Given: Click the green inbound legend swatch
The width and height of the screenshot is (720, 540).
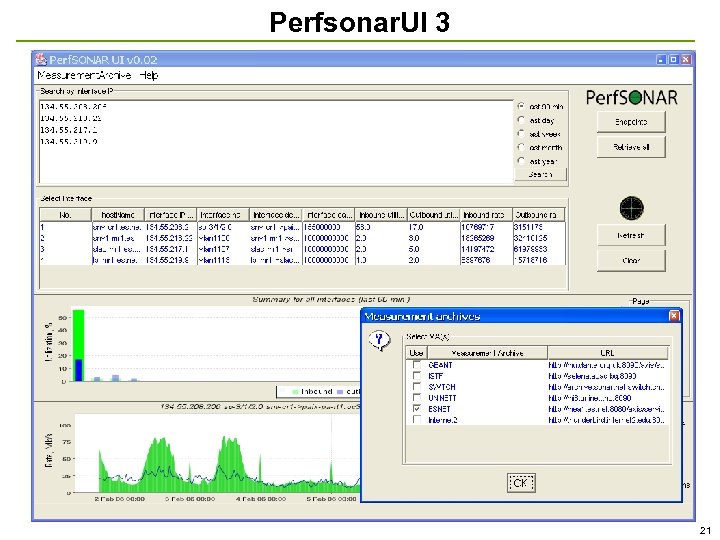Looking at the screenshot, I should (x=295, y=392).
